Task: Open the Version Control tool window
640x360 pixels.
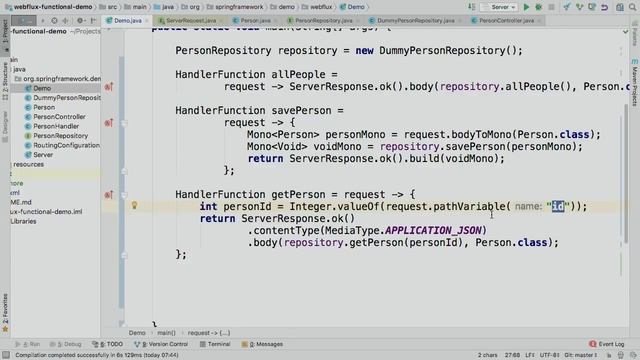Action: 161,344
